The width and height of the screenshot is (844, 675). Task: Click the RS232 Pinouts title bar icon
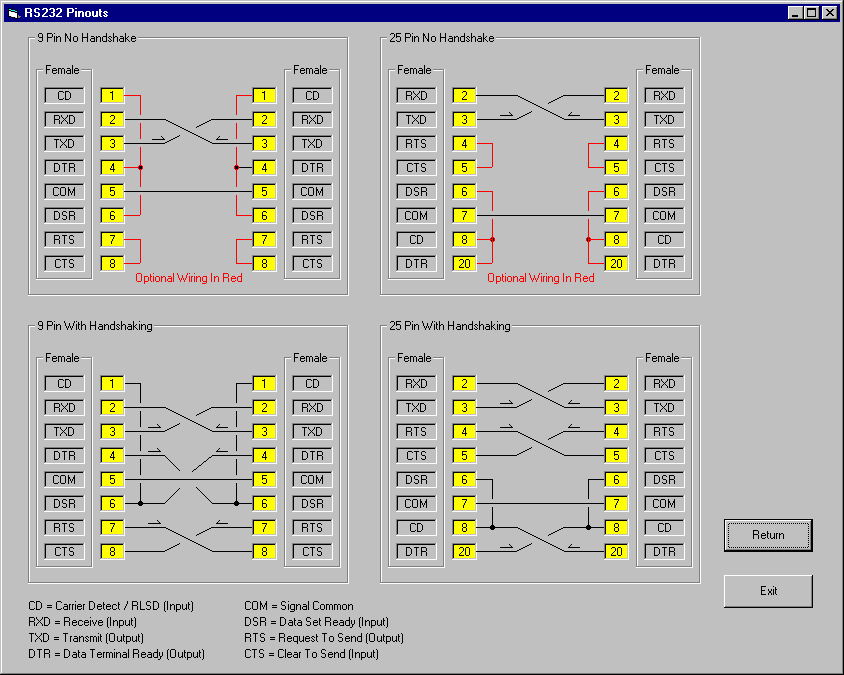[13, 13]
